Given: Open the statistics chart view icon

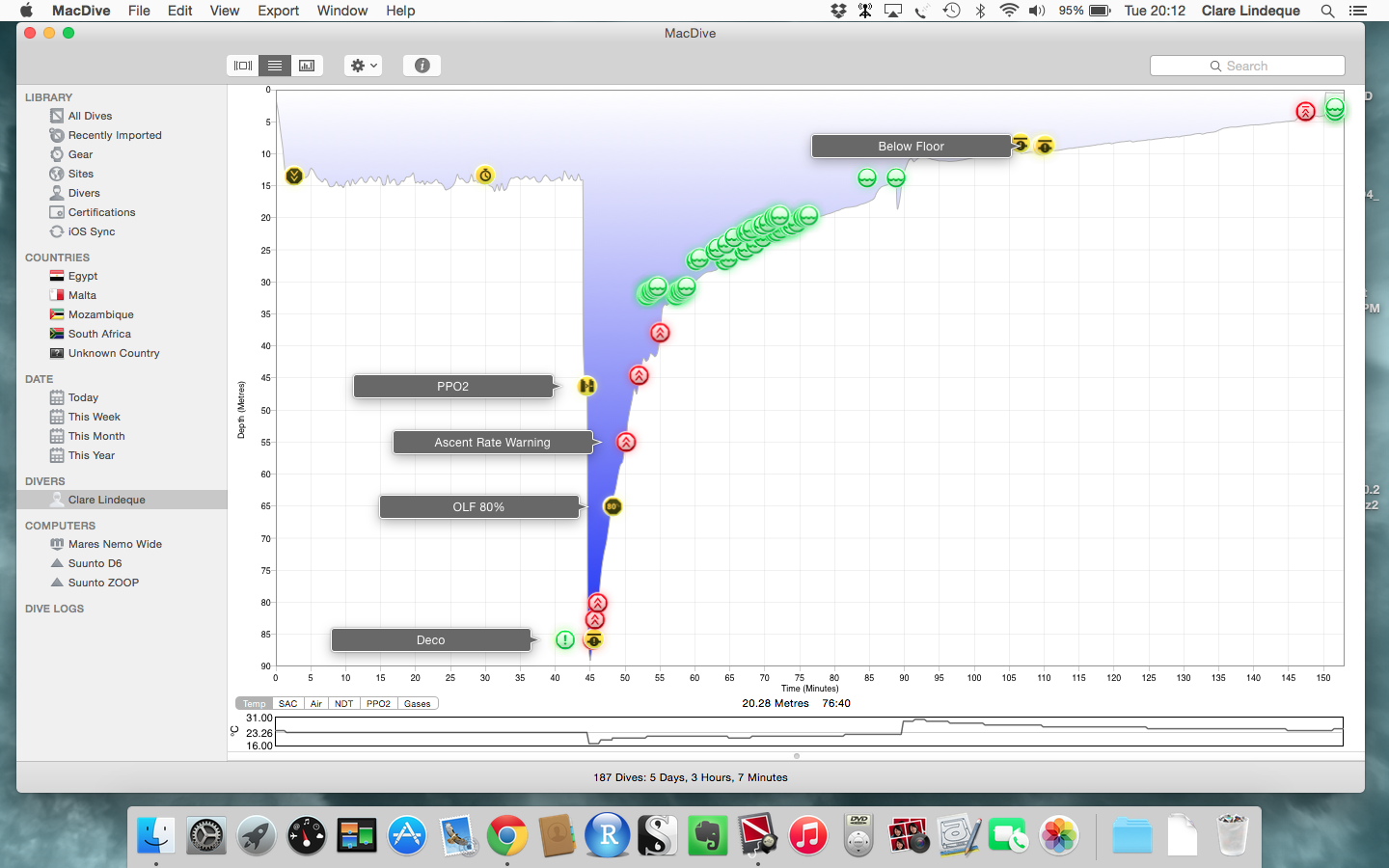Looking at the screenshot, I should coord(307,66).
